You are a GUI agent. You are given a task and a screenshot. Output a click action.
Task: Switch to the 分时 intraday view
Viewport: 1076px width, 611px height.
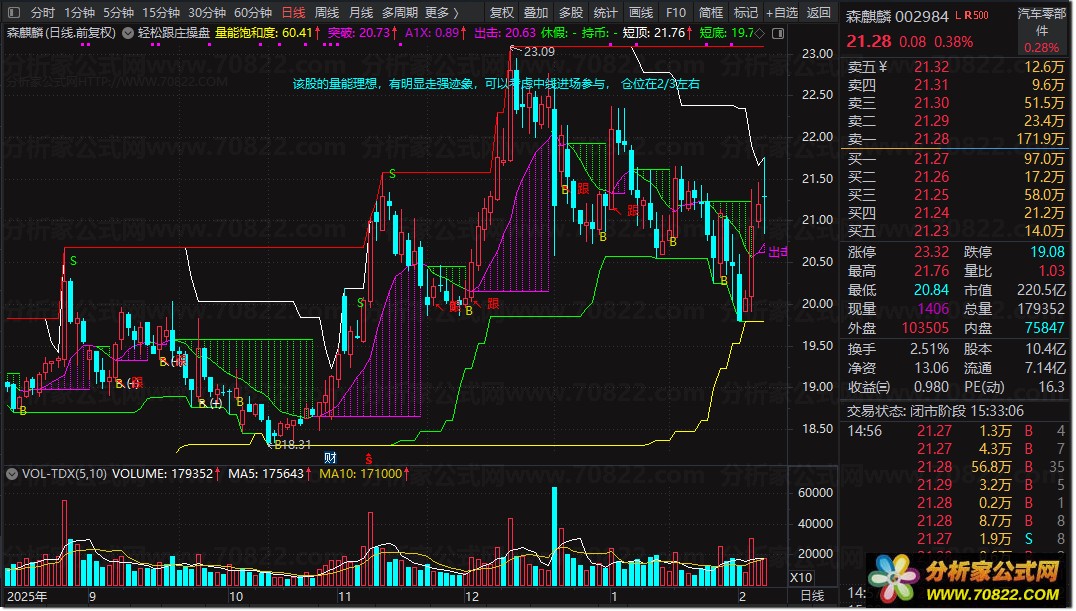coord(43,12)
